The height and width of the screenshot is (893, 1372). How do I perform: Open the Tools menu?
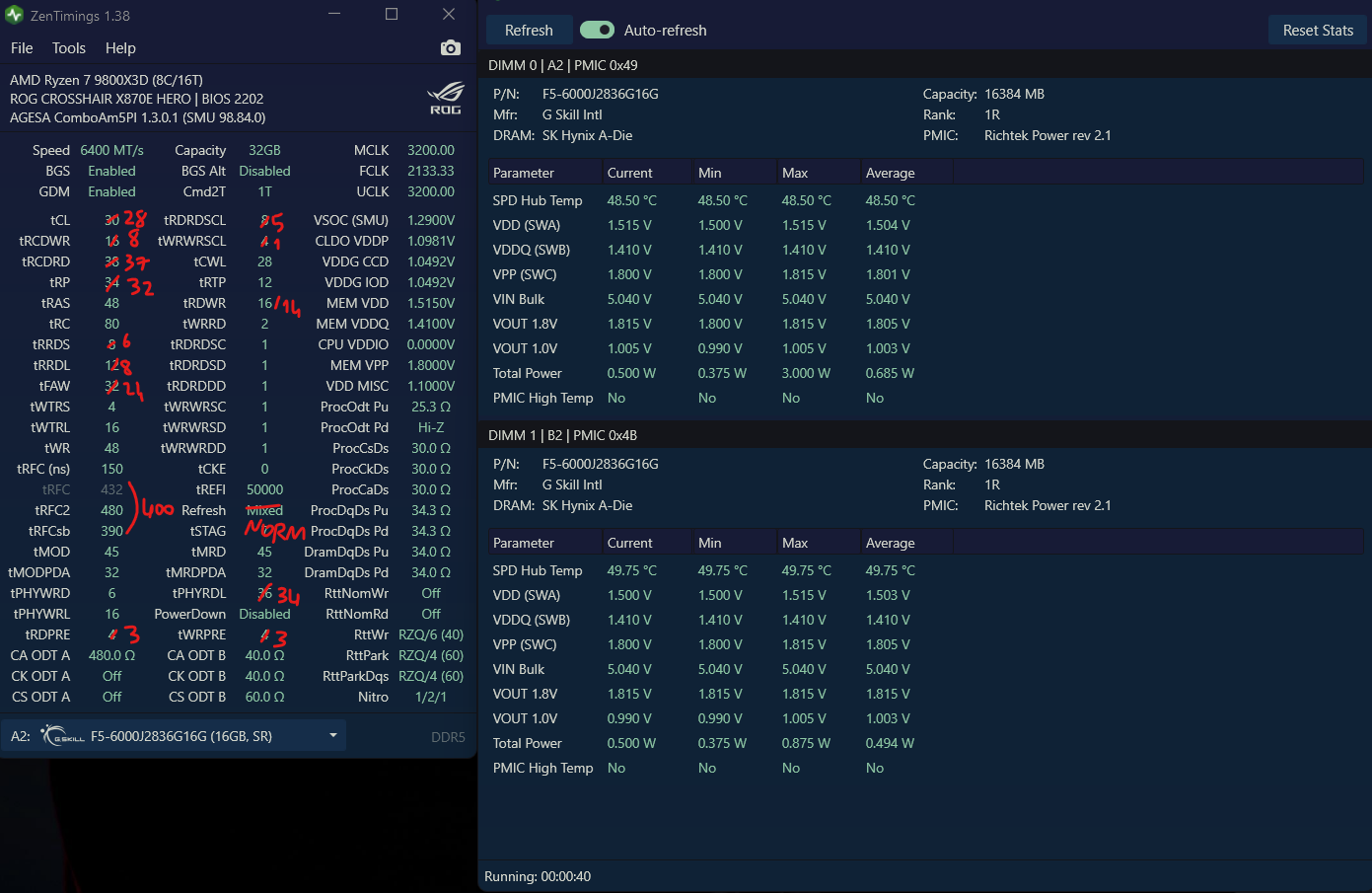[x=68, y=47]
